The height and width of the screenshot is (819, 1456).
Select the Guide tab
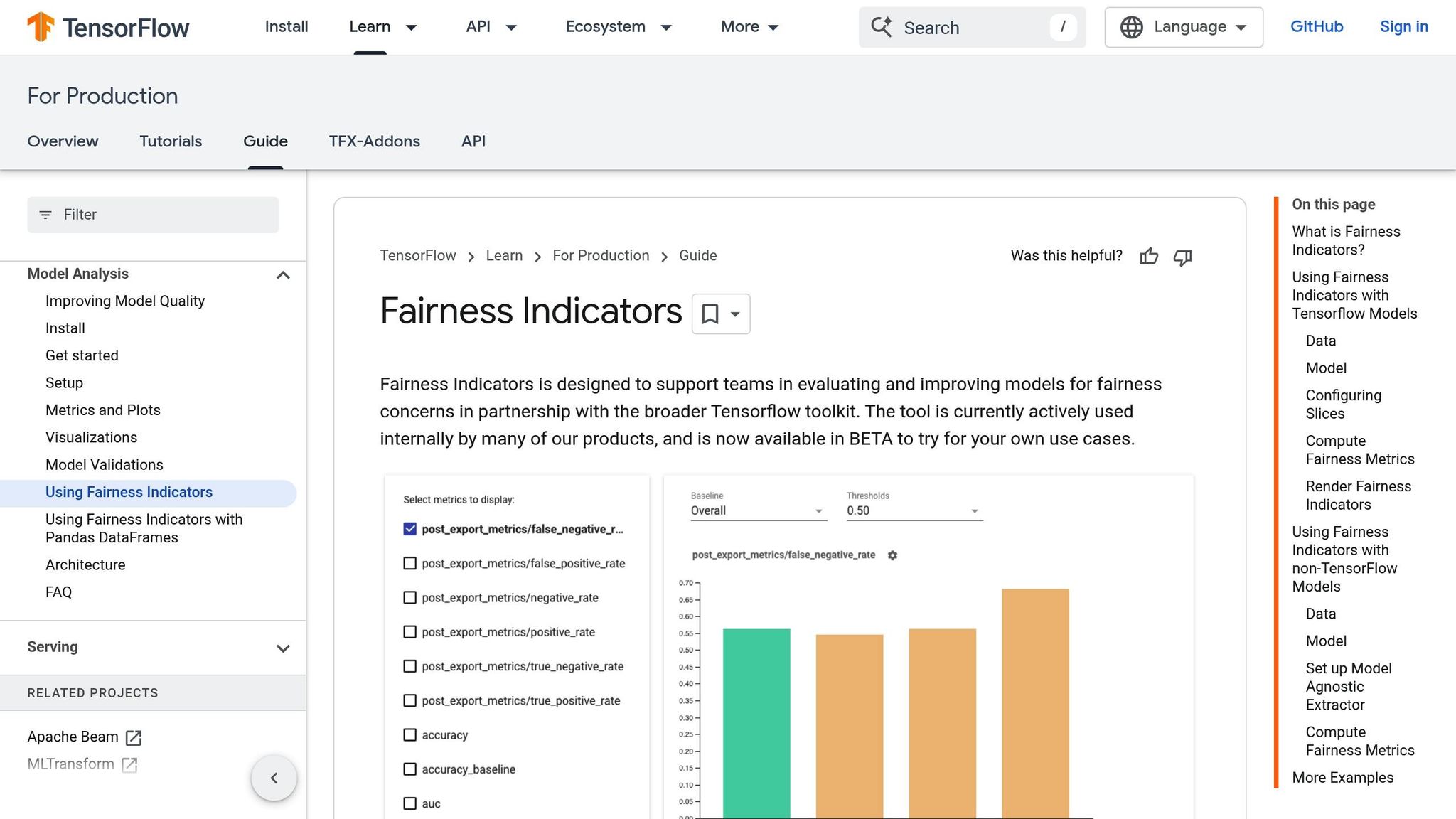(x=265, y=141)
